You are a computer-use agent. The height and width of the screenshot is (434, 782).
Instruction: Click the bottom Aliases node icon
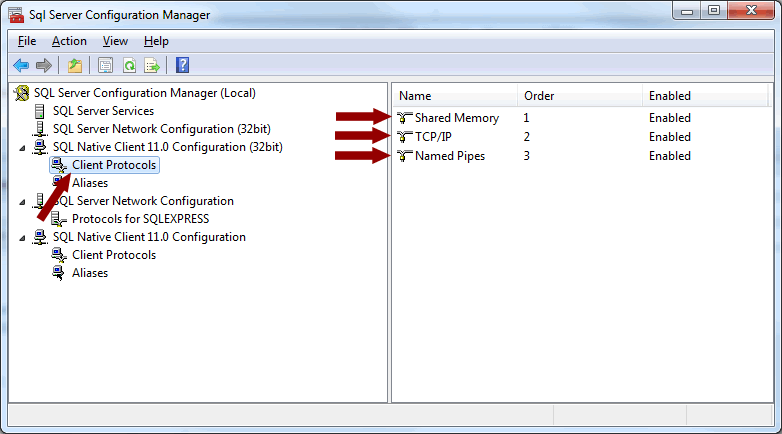click(x=58, y=273)
